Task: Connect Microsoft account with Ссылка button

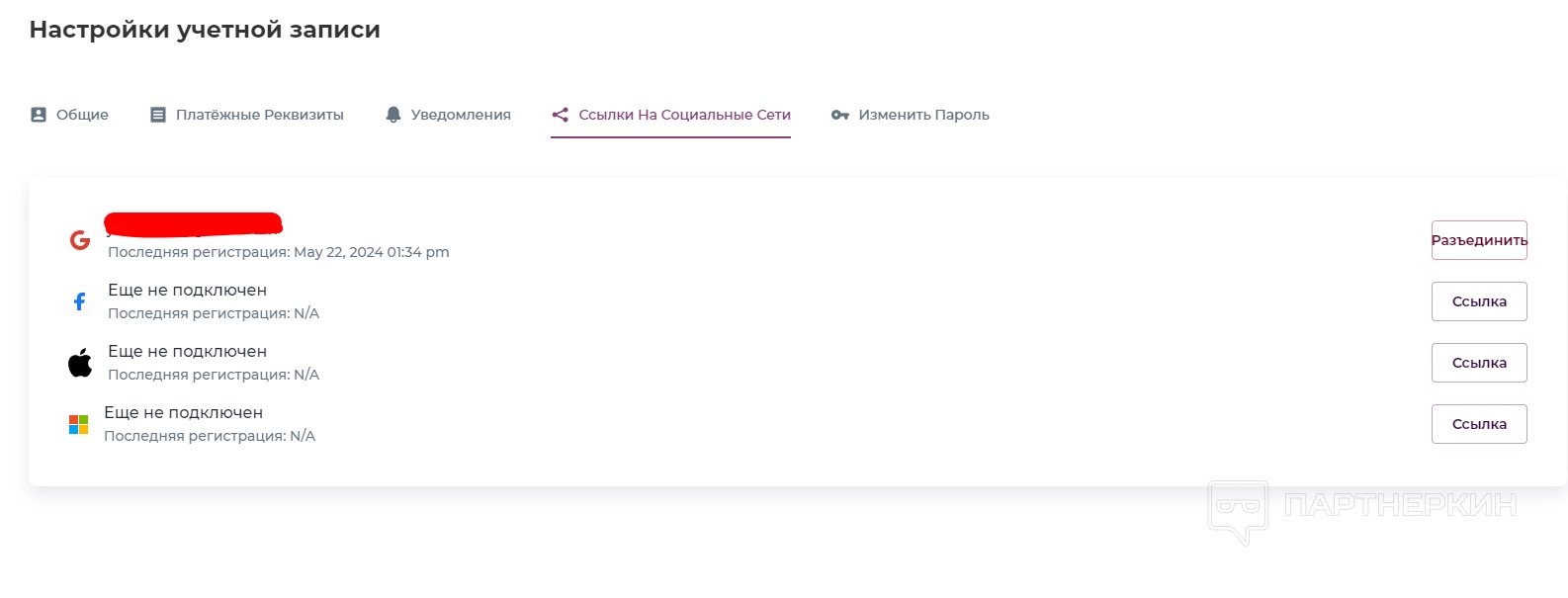Action: click(1479, 424)
